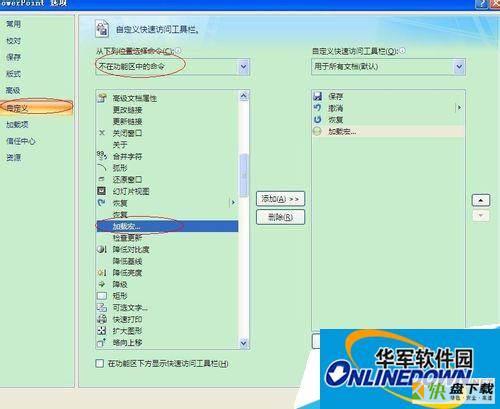Select the 保存 icon in toolbar list
Image resolution: width=500 pixels, height=409 pixels.
pyautogui.click(x=318, y=96)
